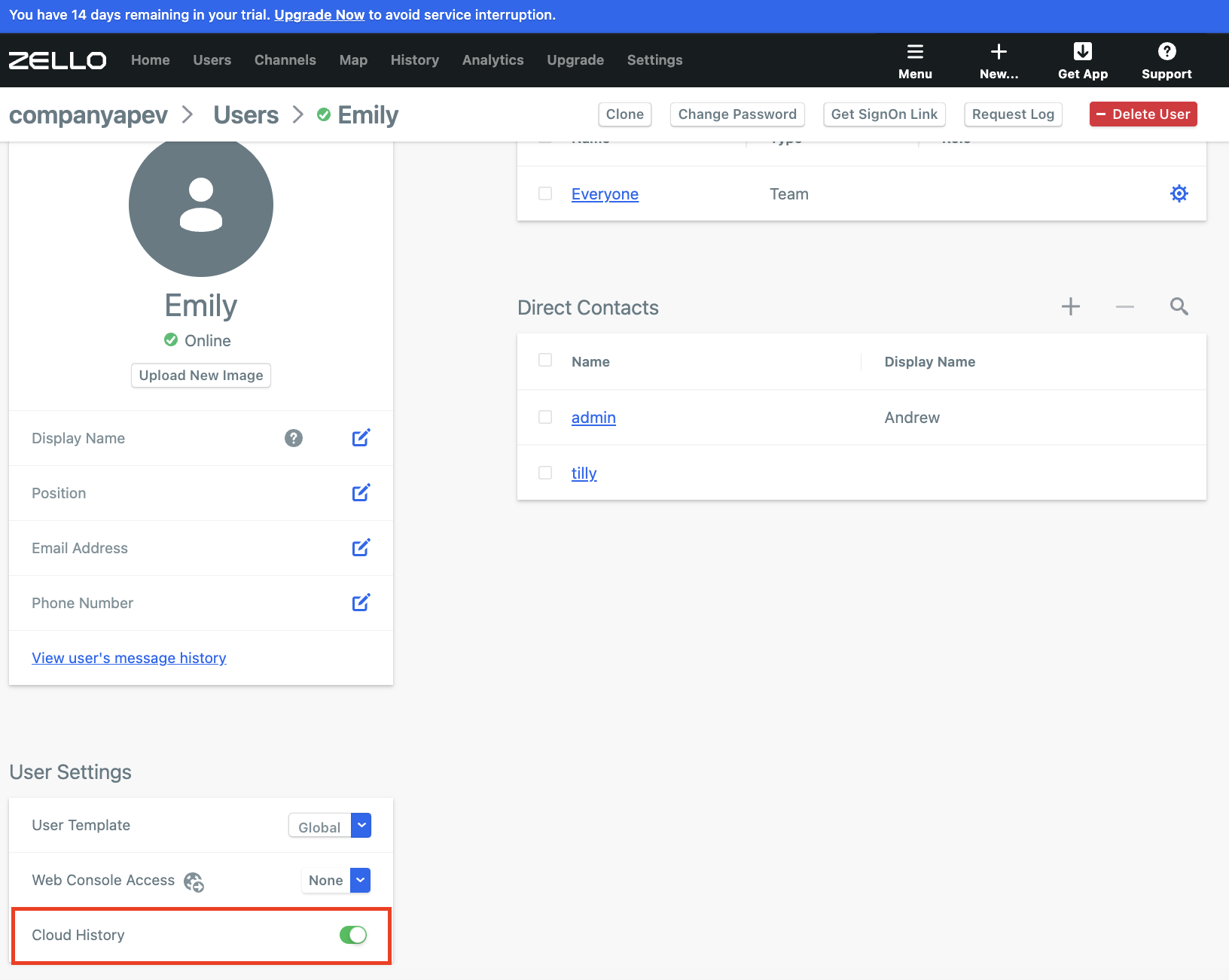The height and width of the screenshot is (980, 1229).
Task: Click the Display Name column header
Action: [x=930, y=362]
